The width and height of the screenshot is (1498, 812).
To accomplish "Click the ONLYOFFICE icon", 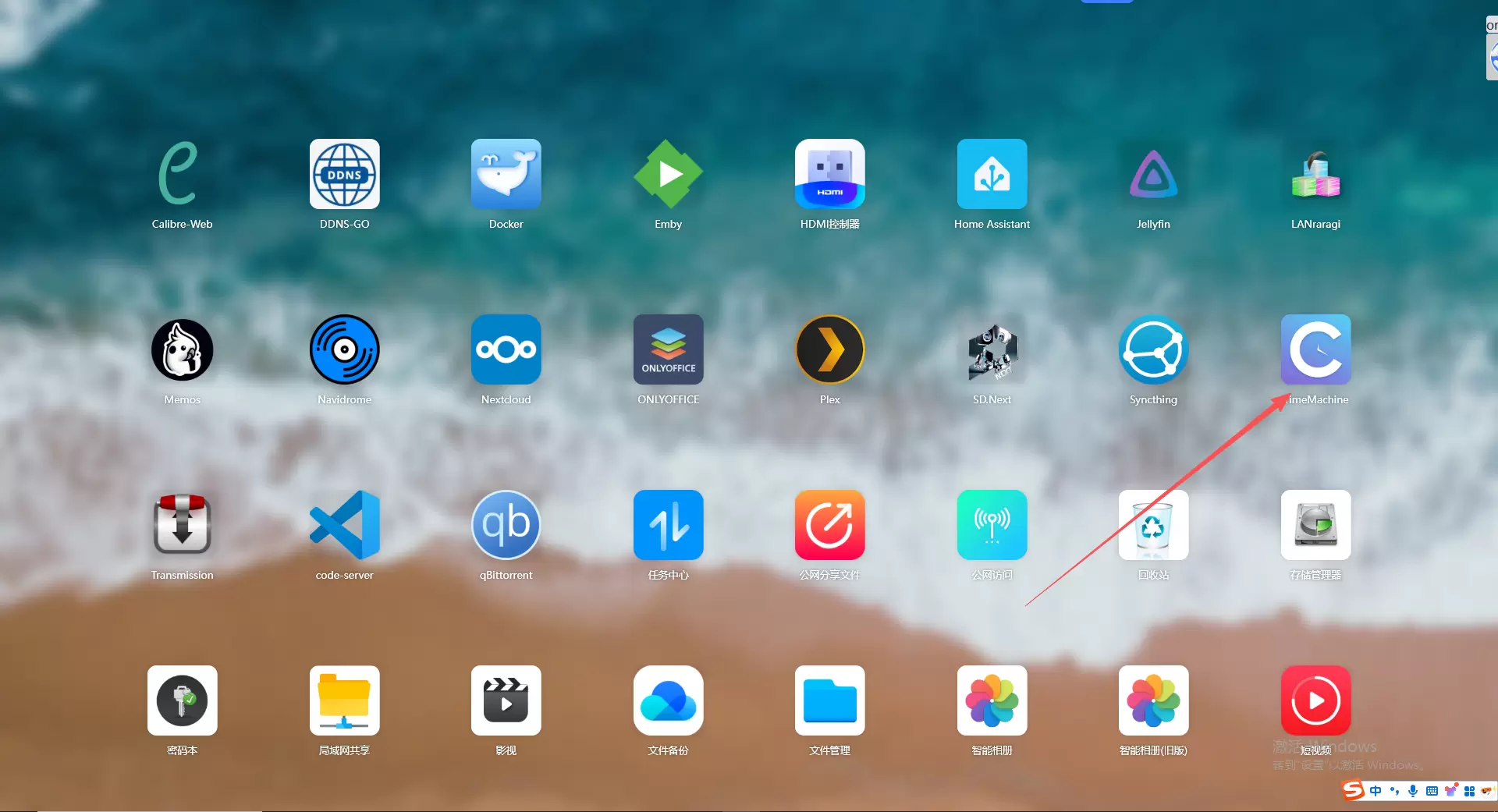I will coord(668,349).
